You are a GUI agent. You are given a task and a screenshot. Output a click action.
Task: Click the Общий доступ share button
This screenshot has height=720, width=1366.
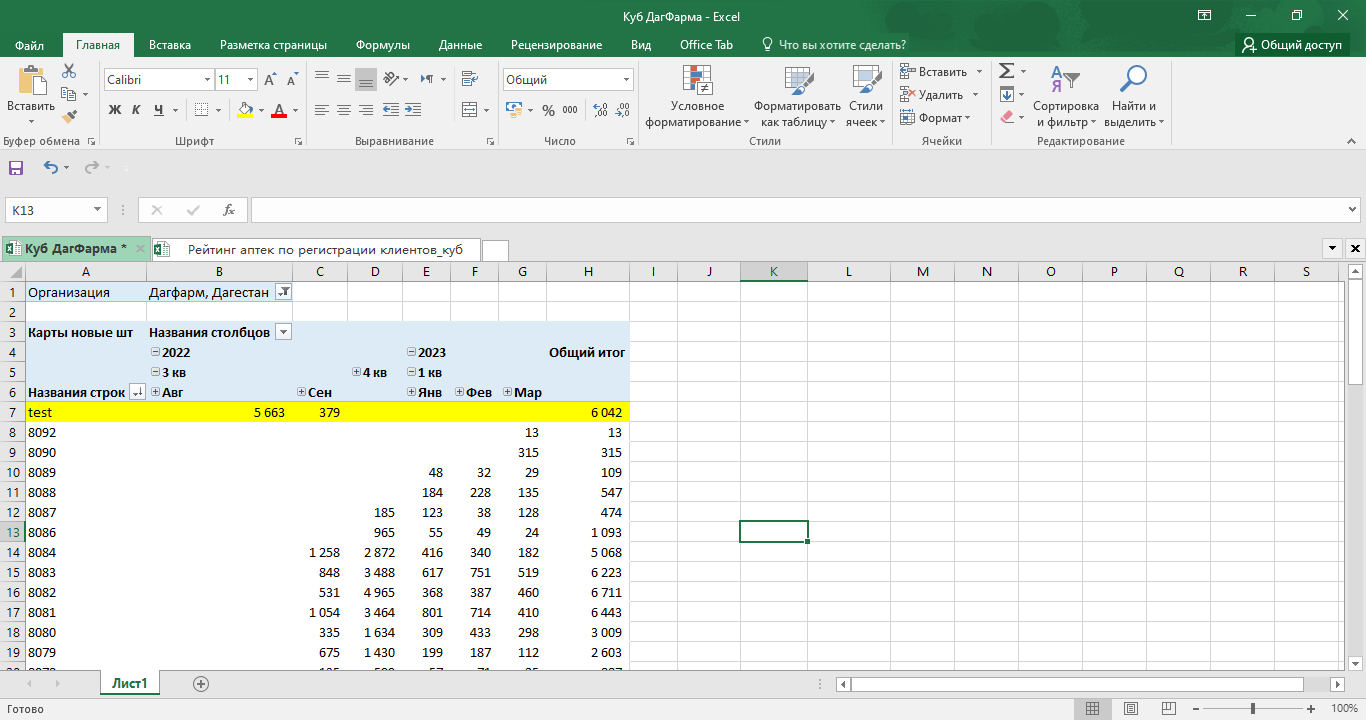click(1292, 45)
